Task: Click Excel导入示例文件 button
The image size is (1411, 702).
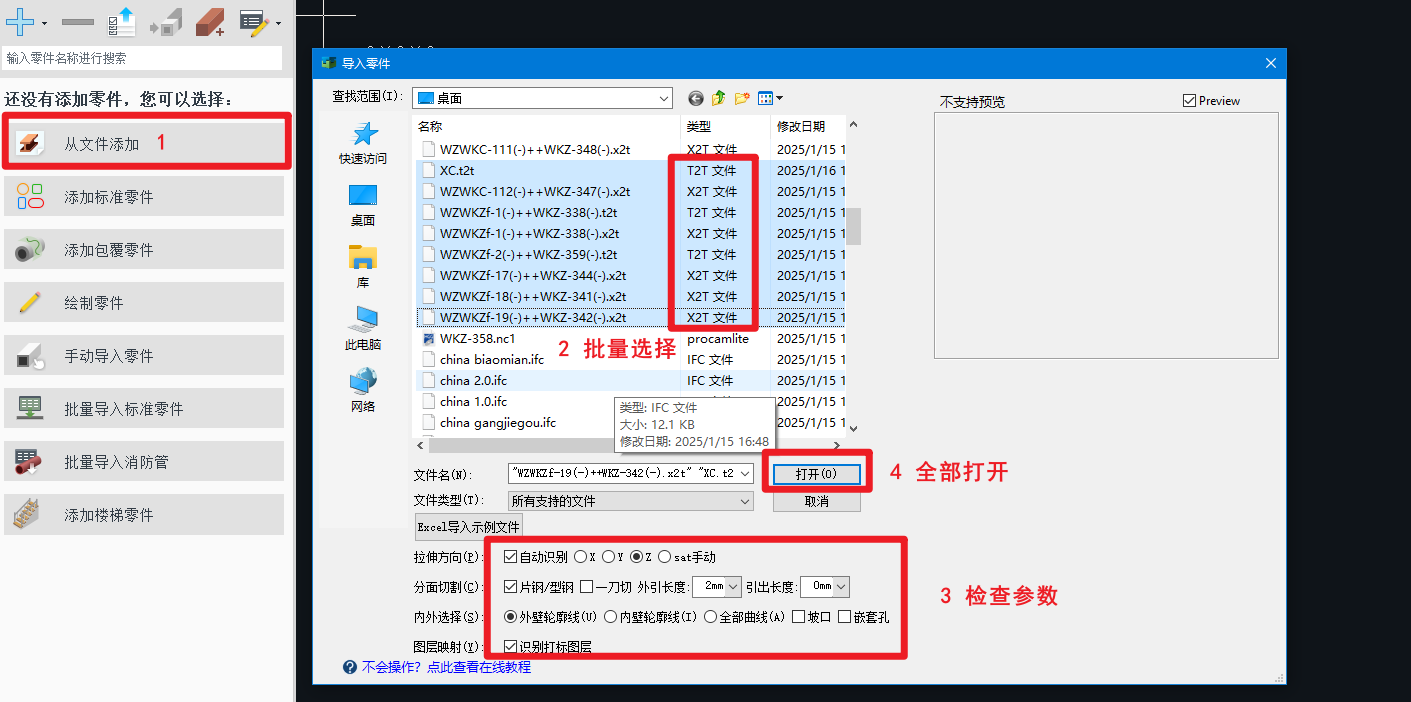Action: click(x=468, y=527)
